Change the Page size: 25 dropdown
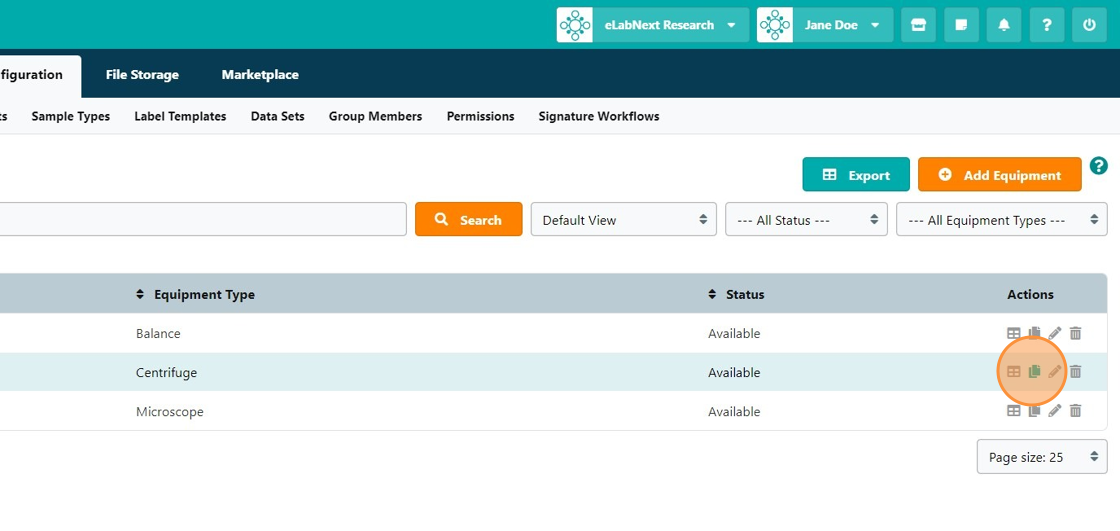1120x531 pixels. [1042, 457]
